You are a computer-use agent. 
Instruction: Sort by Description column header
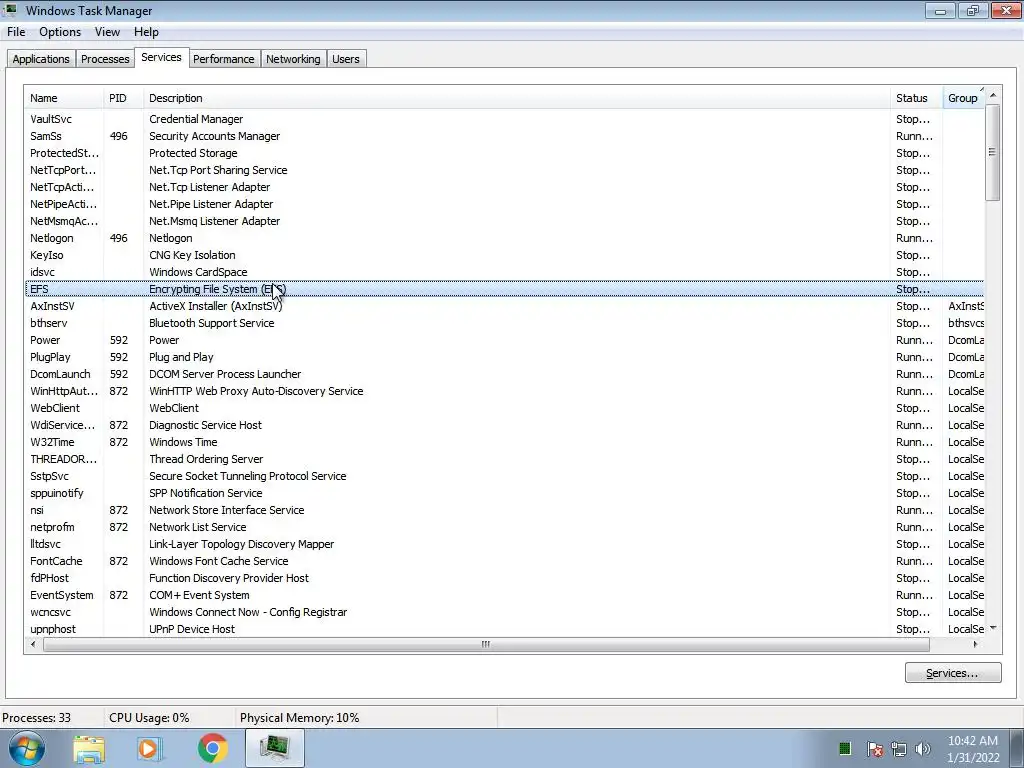coord(517,98)
